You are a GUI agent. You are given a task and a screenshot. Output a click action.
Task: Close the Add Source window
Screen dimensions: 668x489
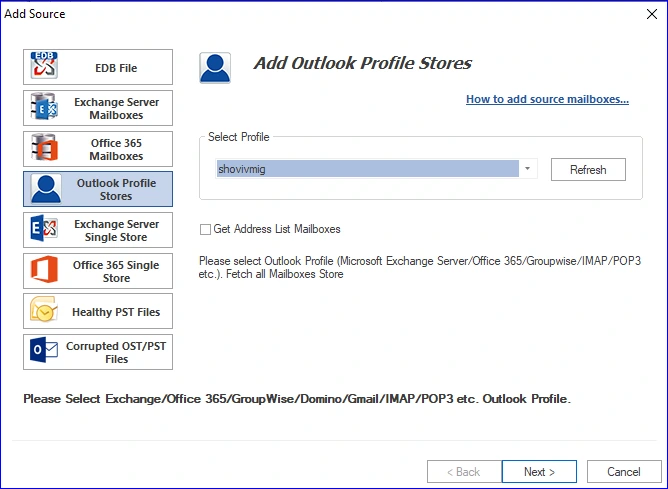[651, 14]
